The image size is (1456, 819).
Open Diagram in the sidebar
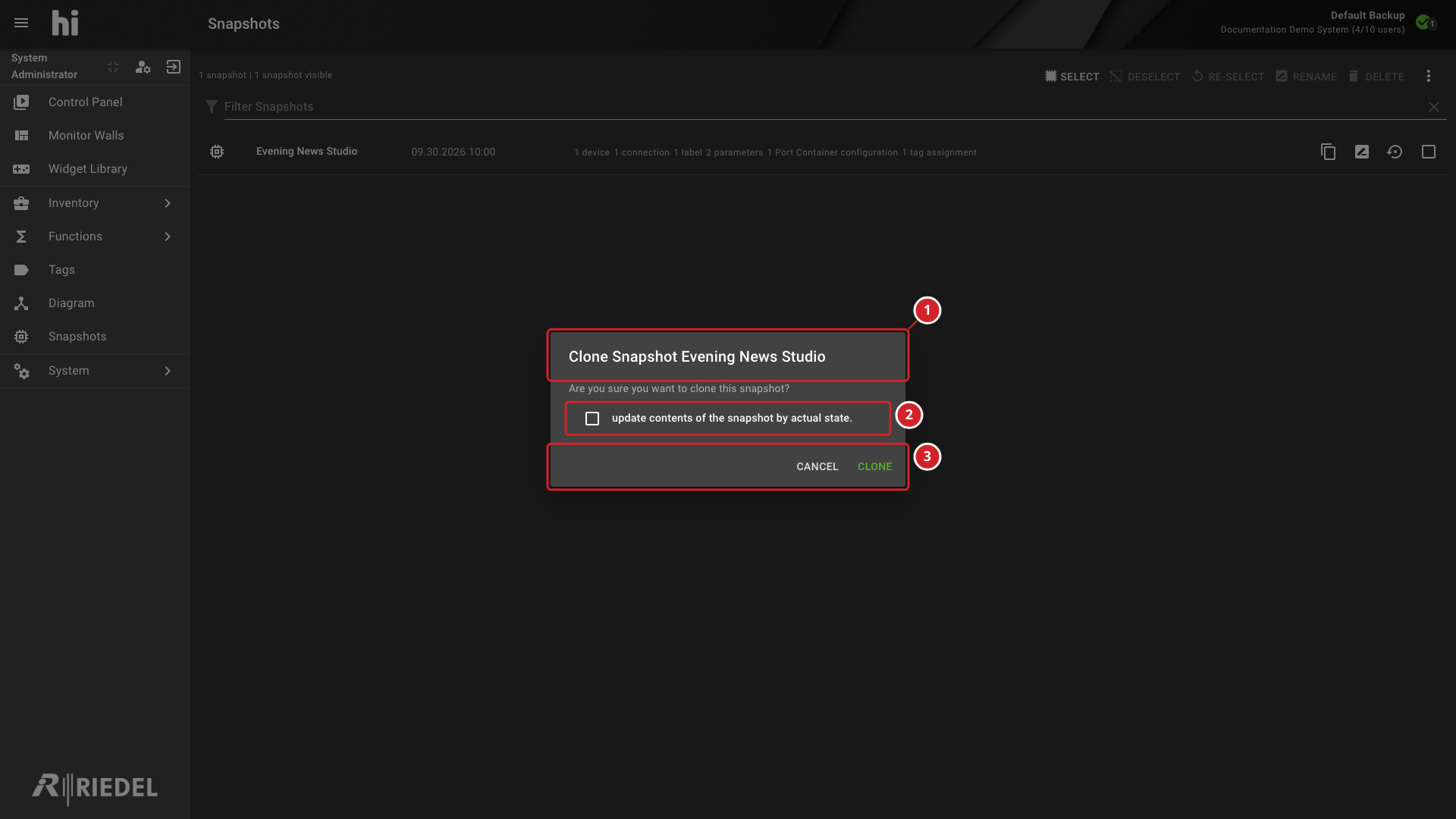pyautogui.click(x=94, y=303)
